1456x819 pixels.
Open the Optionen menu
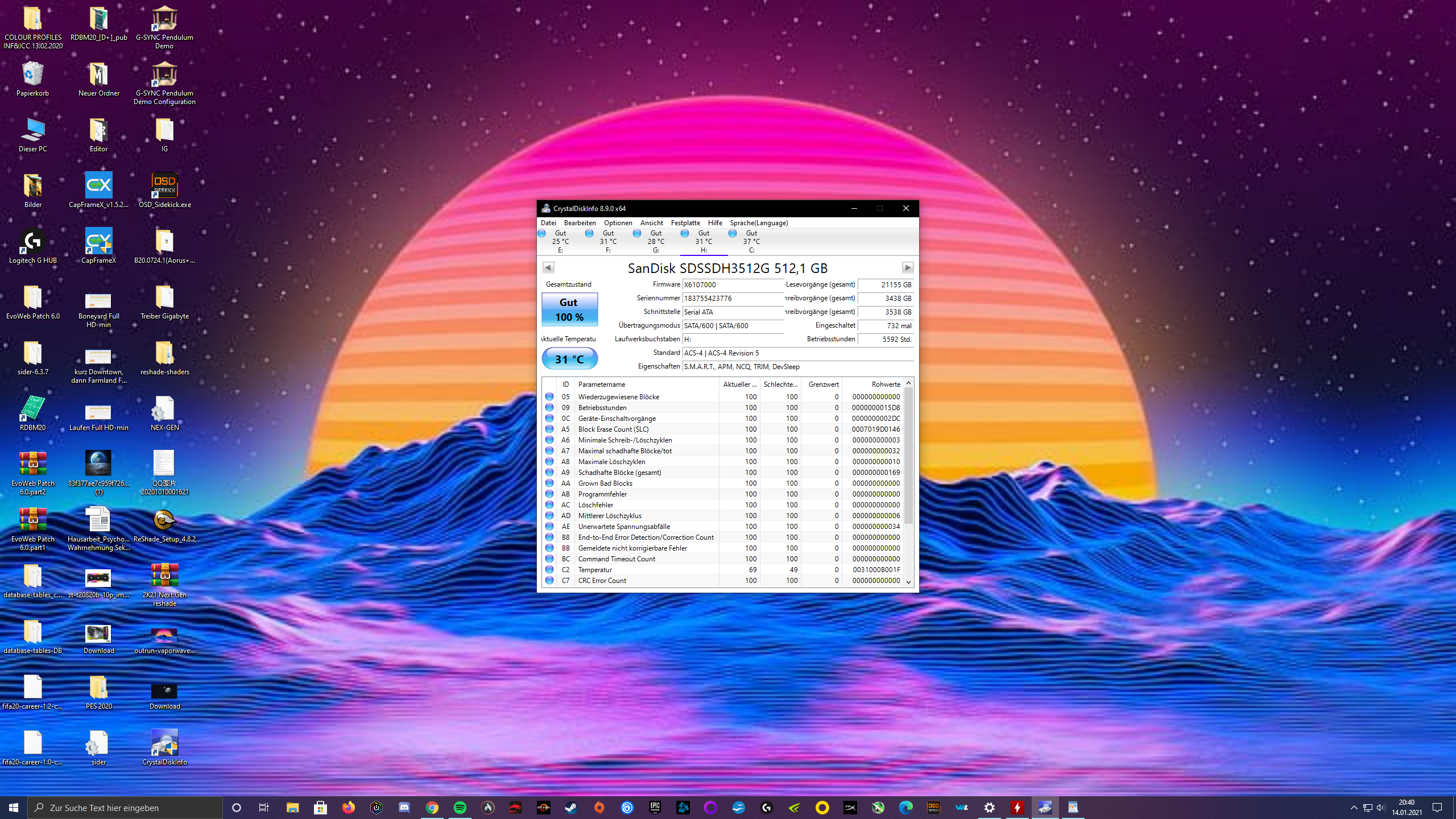(618, 223)
